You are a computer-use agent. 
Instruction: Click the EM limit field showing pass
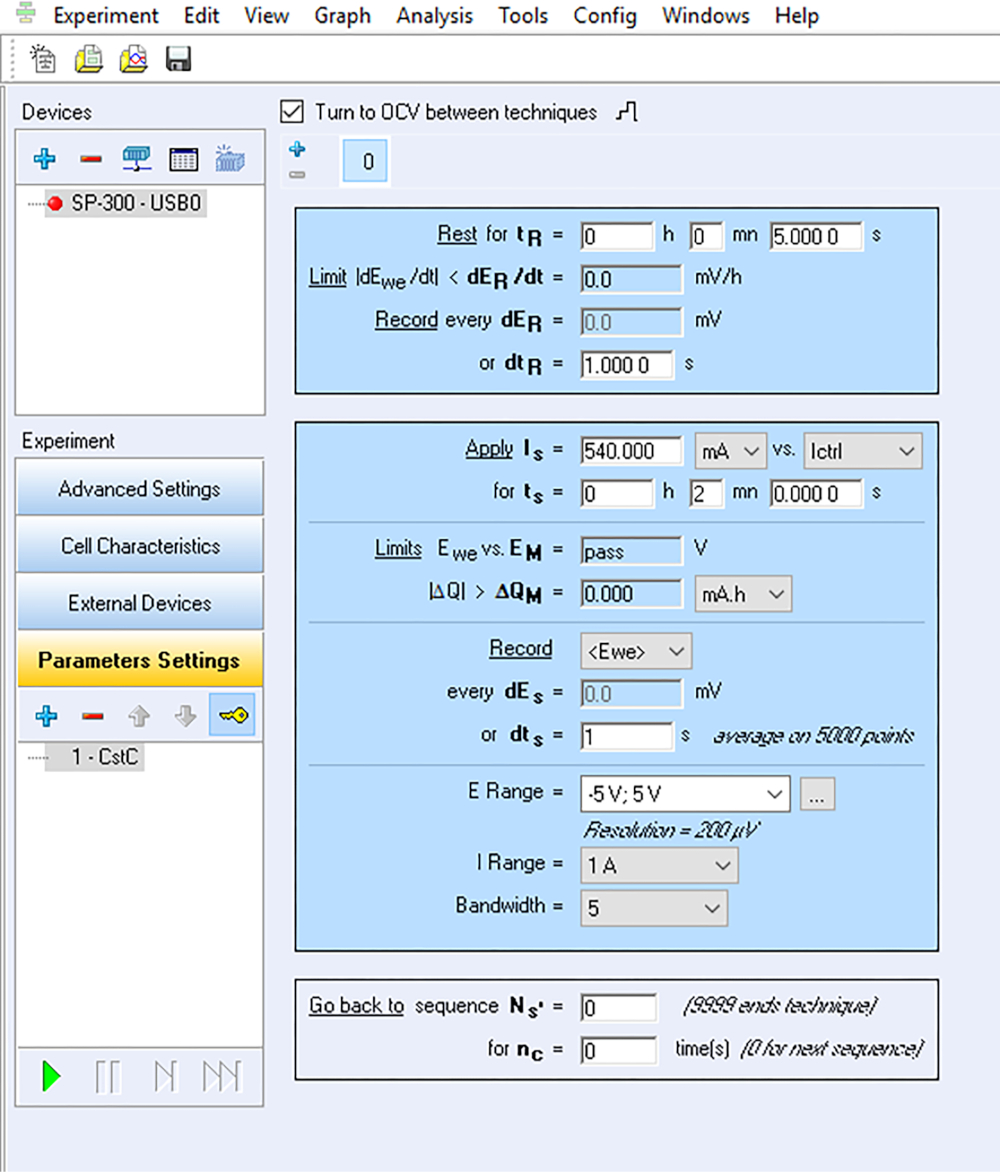[632, 552]
